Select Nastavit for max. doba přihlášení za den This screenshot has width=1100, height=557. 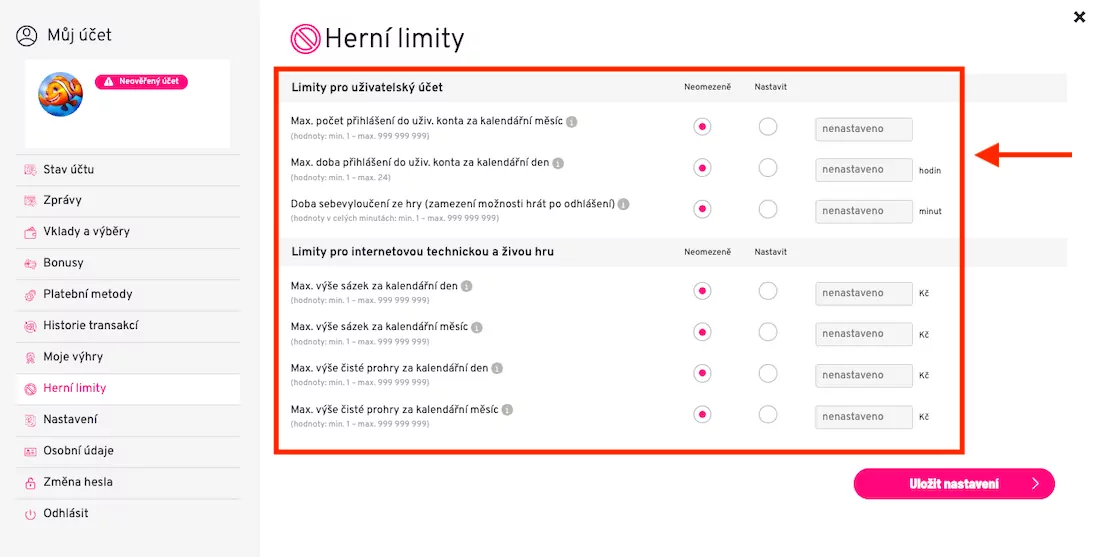pyautogui.click(x=767, y=168)
